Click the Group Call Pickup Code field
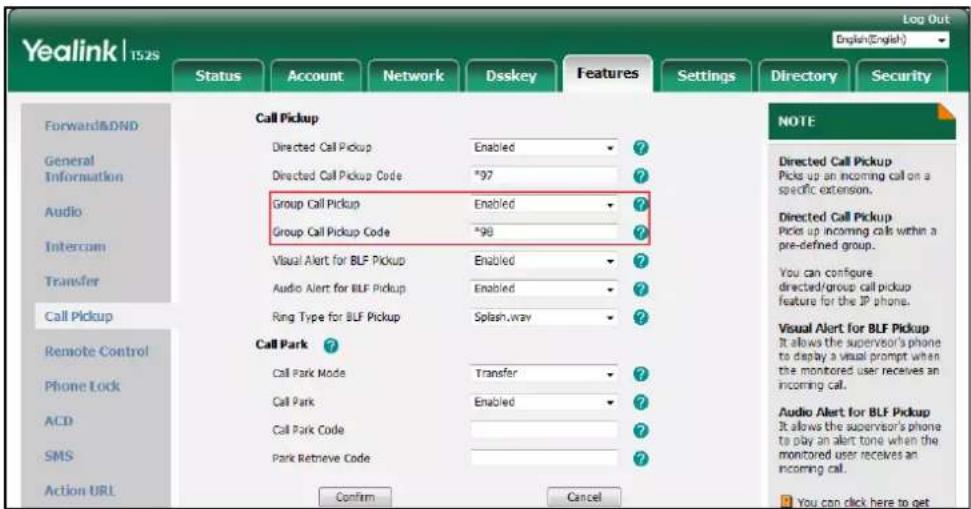 tap(544, 232)
